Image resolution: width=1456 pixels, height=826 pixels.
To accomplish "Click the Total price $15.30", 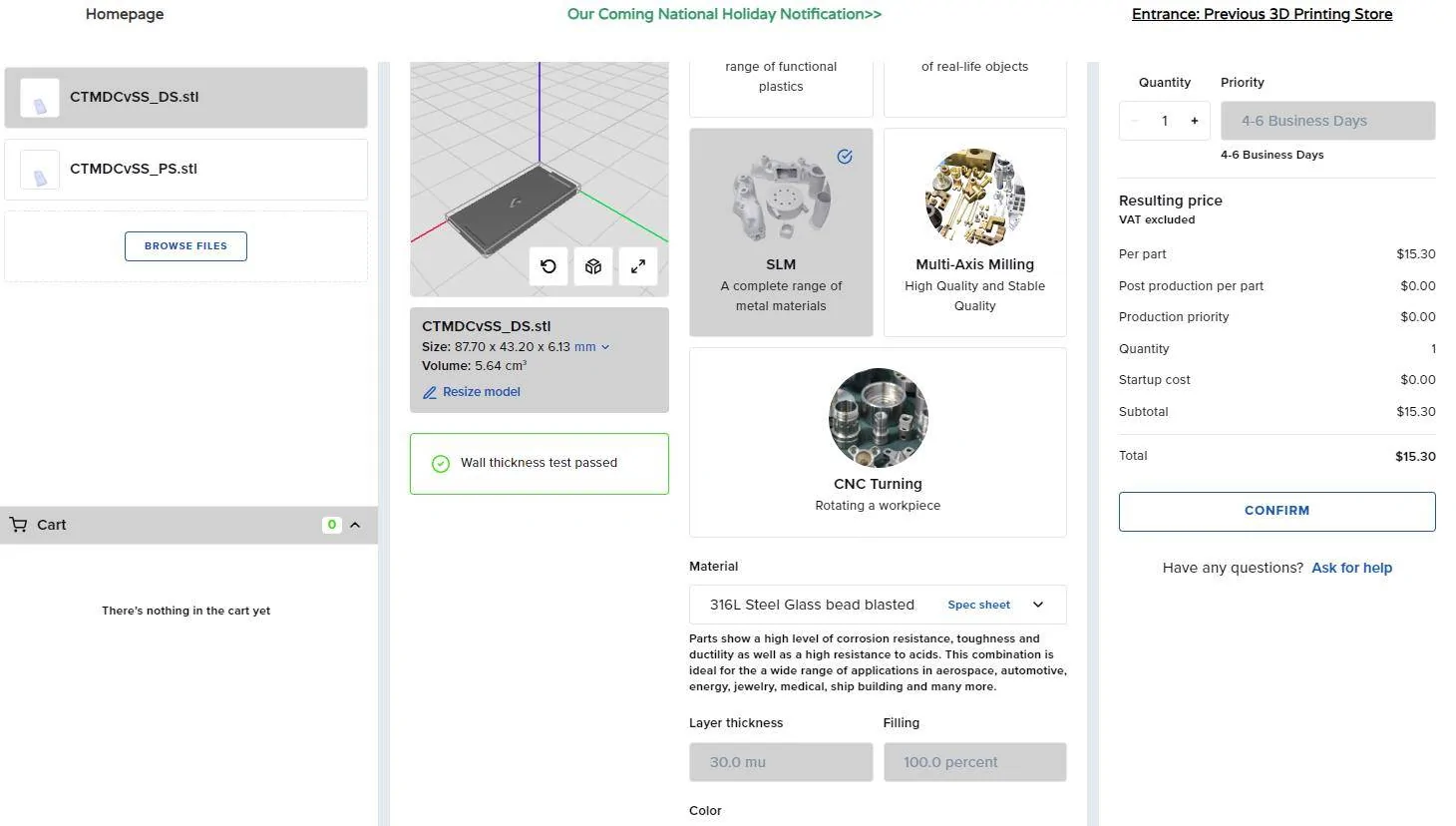I will tap(1416, 456).
